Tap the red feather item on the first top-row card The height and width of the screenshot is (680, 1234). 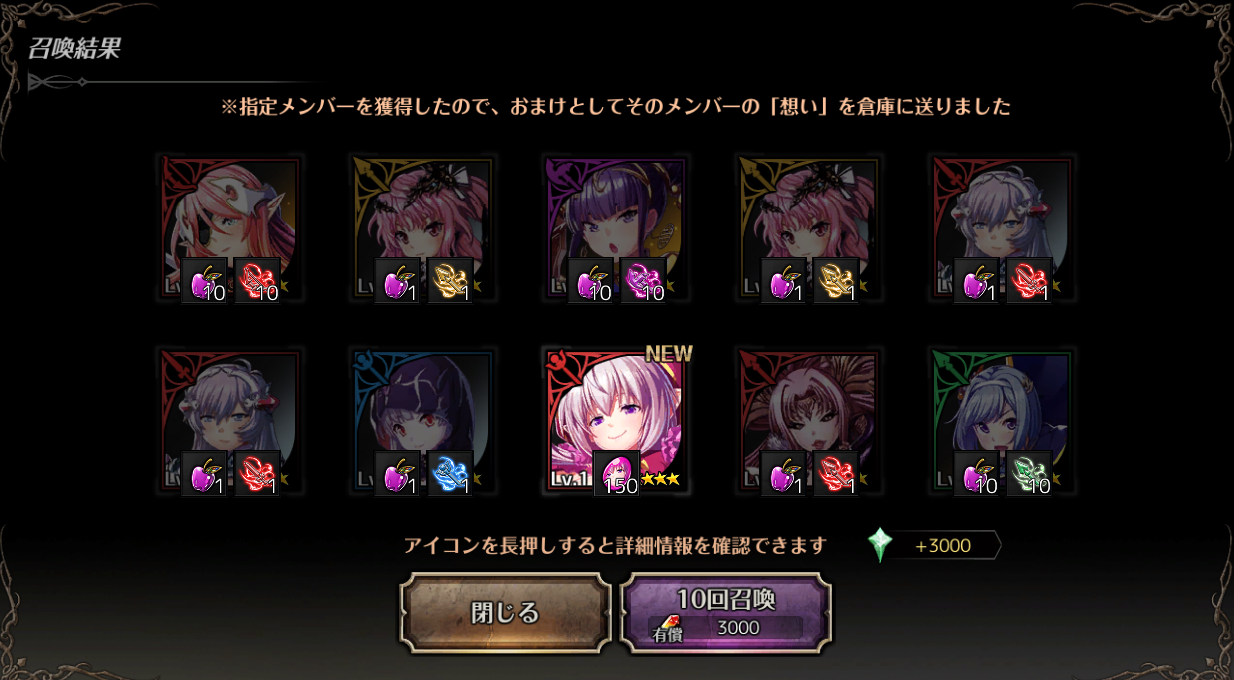pyautogui.click(x=257, y=281)
